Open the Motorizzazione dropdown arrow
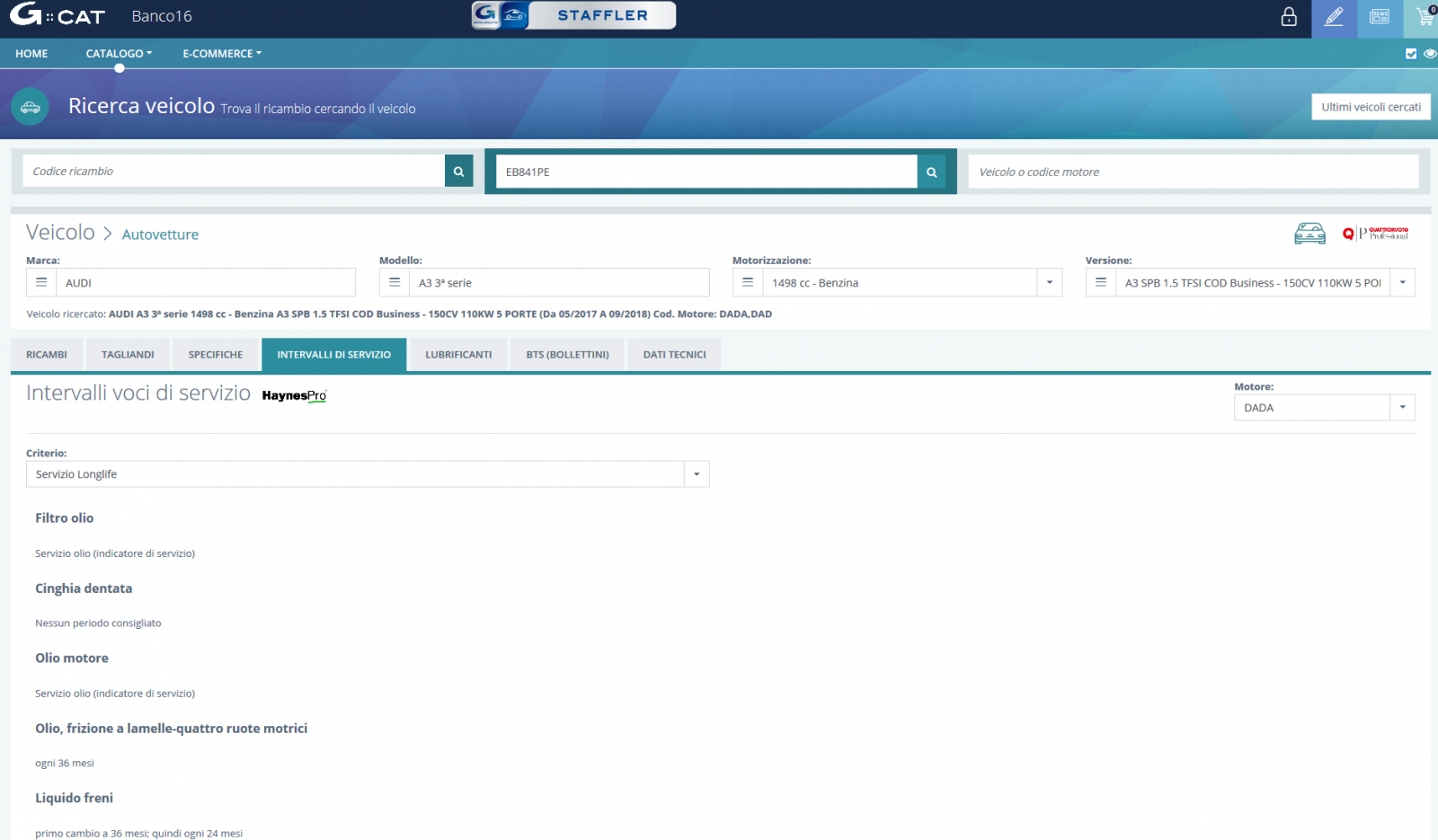This screenshot has height=840, width=1438. tap(1049, 282)
